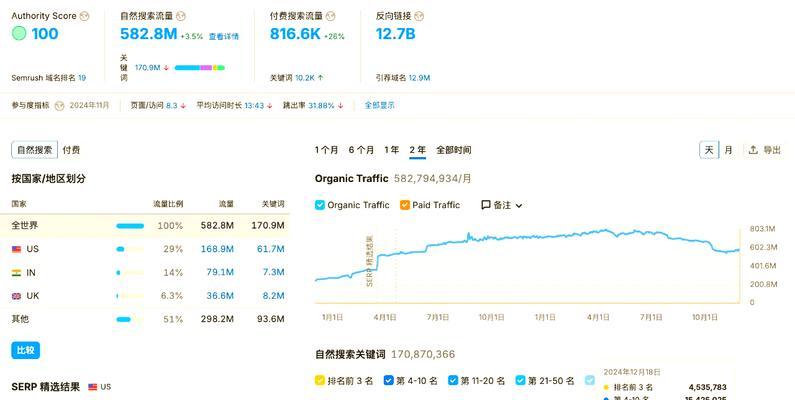Click the Semrush 域名排名 19 value

[82, 78]
